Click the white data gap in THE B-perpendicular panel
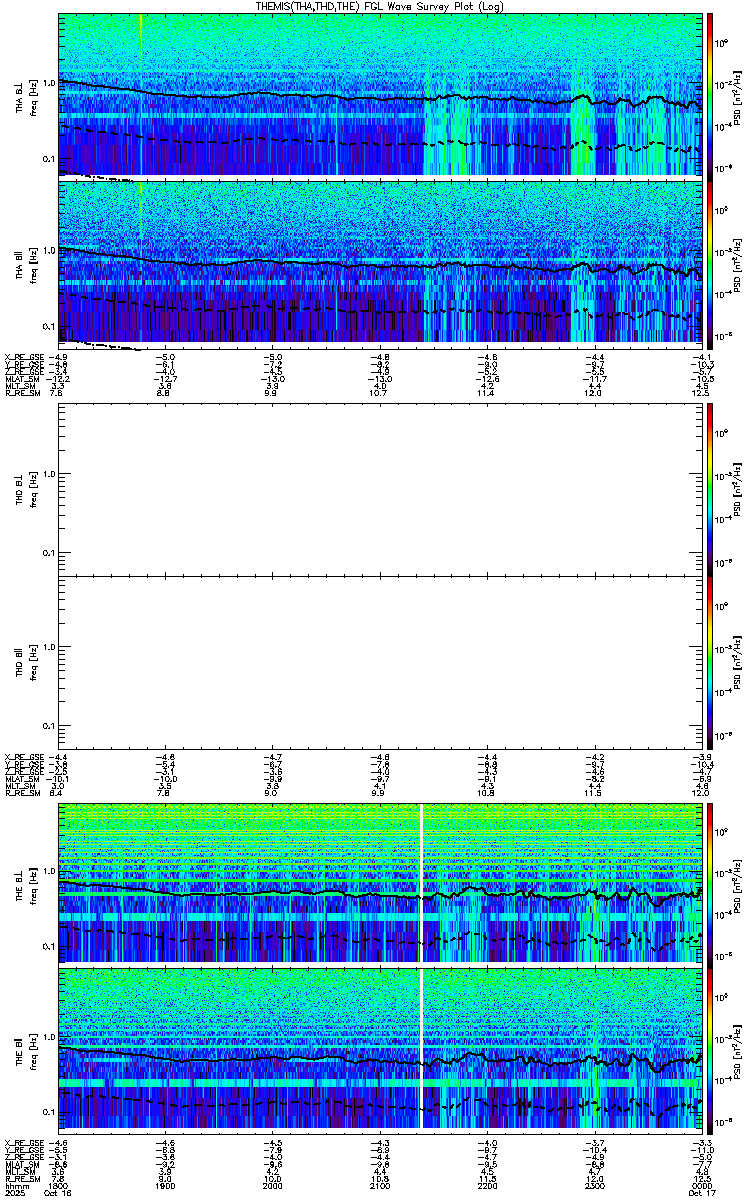The image size is (750, 1200). click(x=422, y=882)
